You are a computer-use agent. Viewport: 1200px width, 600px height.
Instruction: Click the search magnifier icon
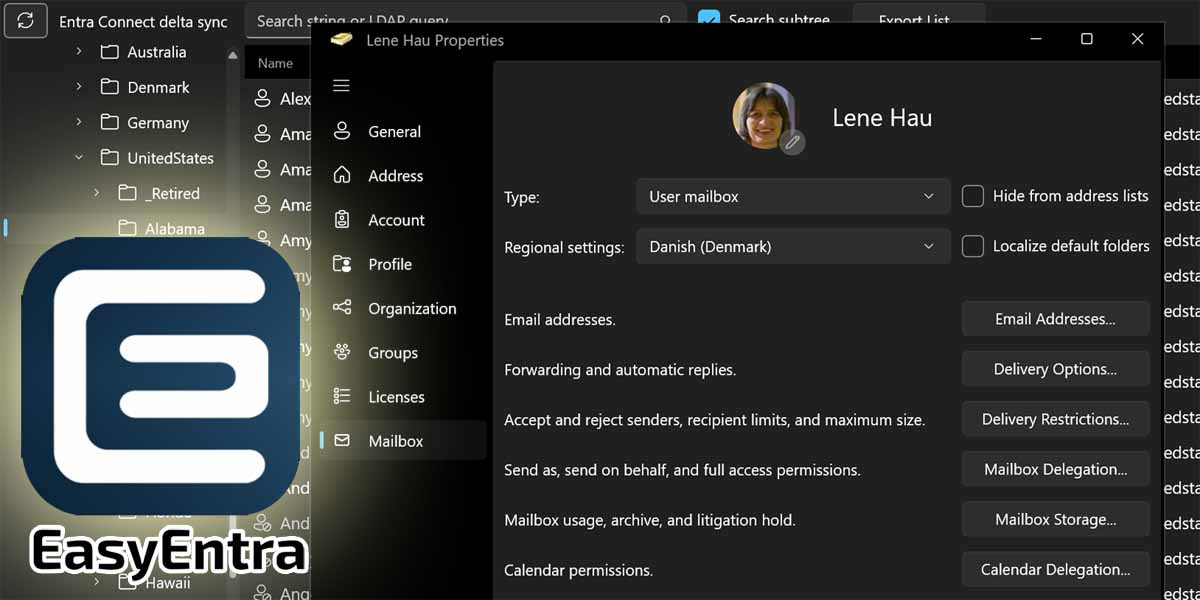point(665,20)
